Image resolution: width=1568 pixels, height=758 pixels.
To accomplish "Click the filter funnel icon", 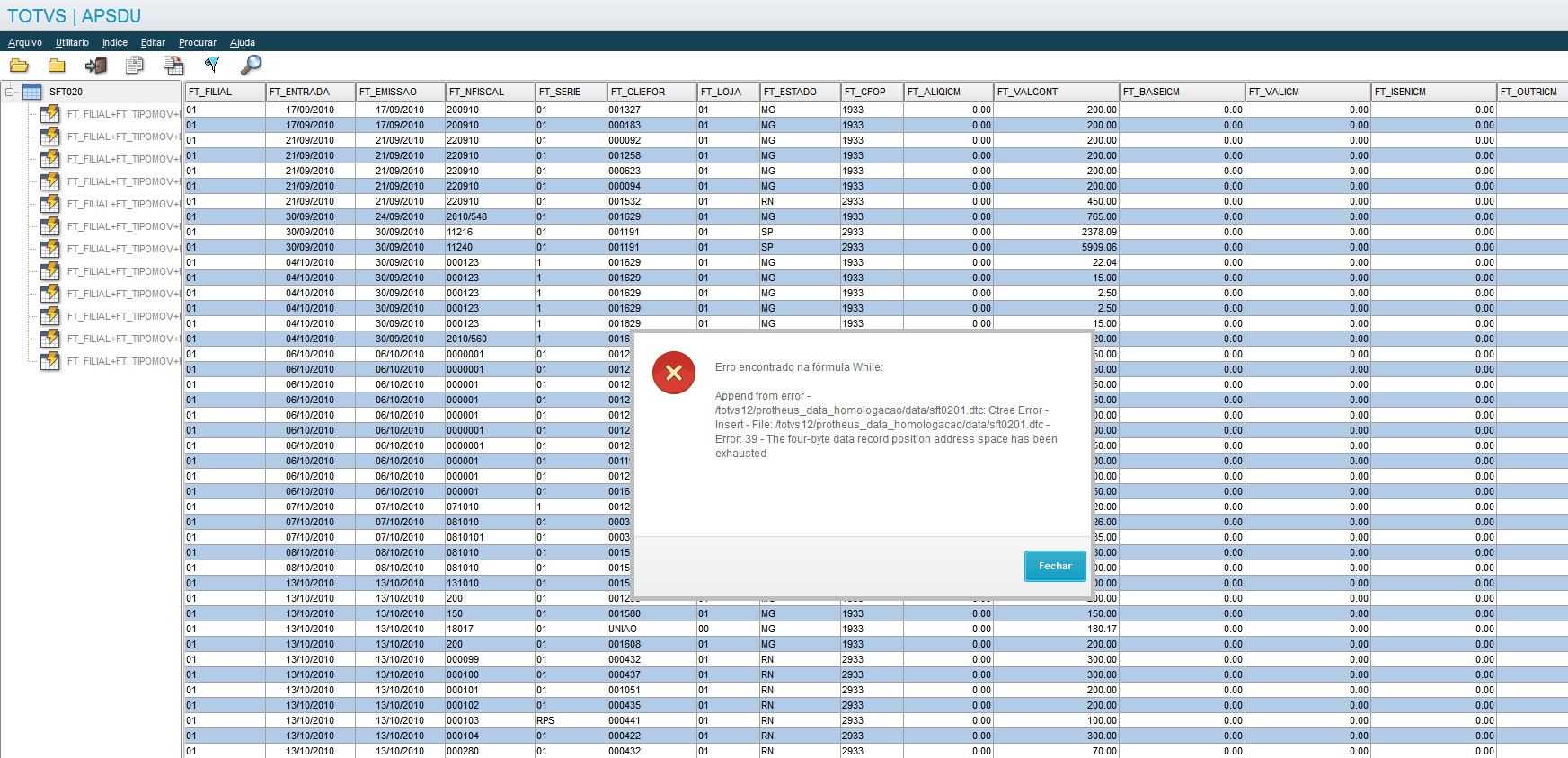I will [212, 65].
